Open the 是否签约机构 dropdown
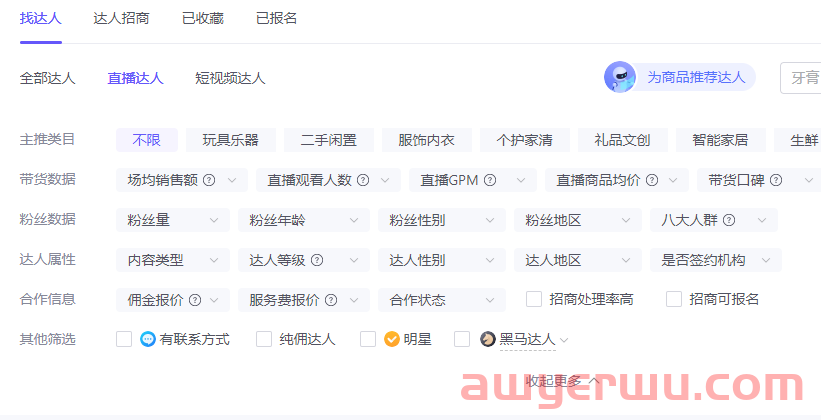This screenshot has width=821, height=420. (716, 260)
